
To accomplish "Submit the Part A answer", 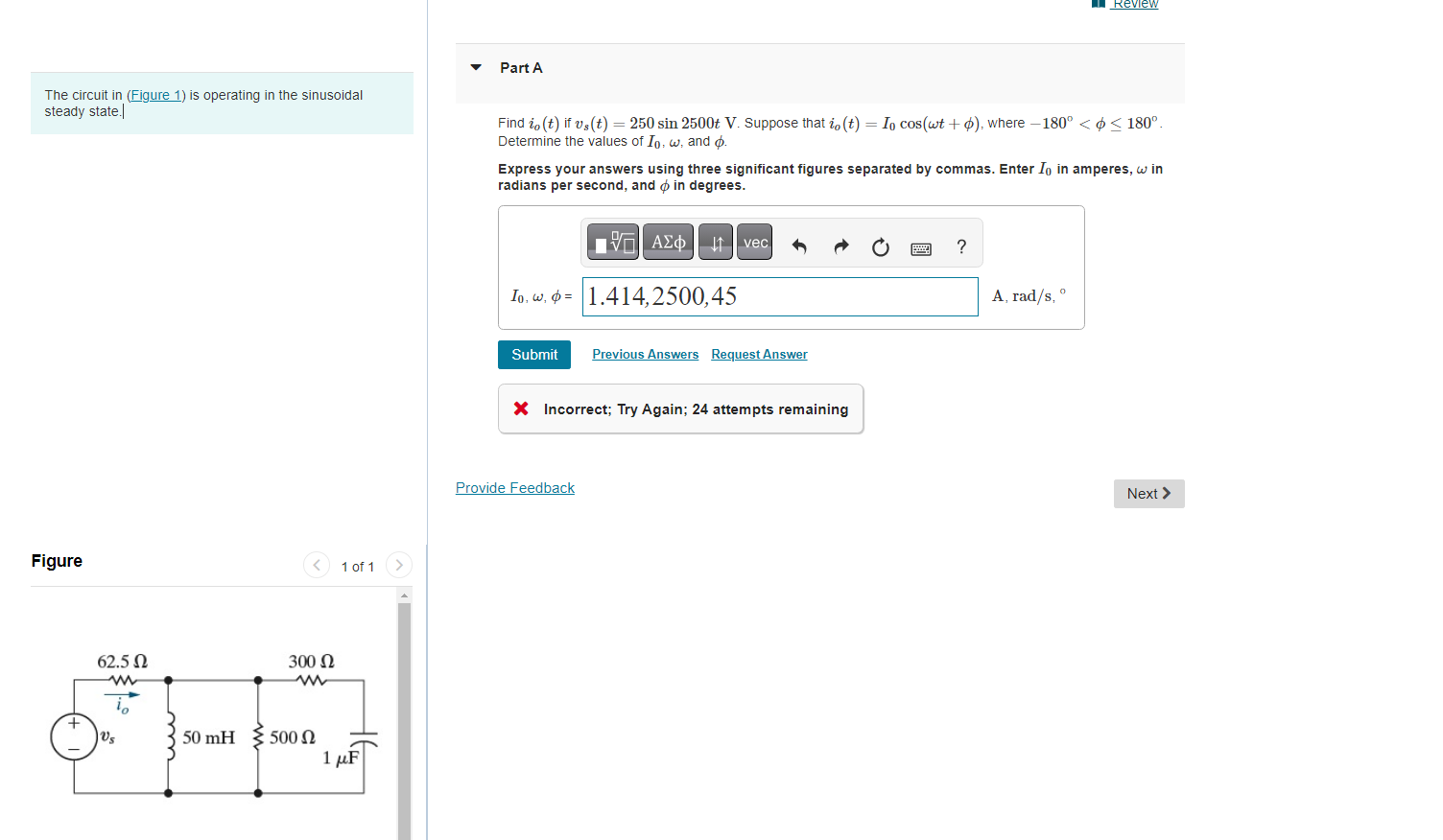I will tap(533, 354).
